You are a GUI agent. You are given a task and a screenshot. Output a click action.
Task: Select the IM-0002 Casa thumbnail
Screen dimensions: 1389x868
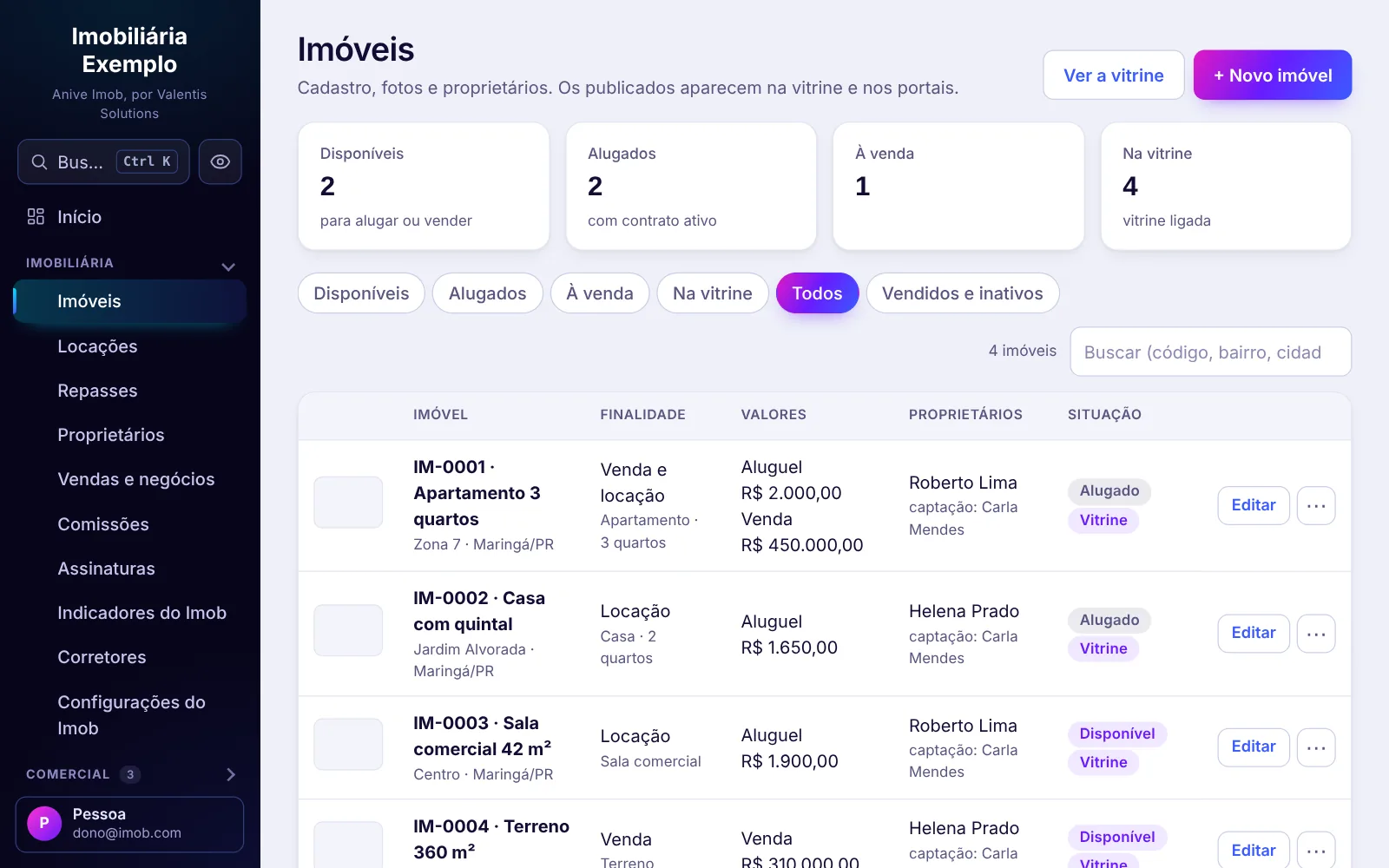pyautogui.click(x=348, y=630)
